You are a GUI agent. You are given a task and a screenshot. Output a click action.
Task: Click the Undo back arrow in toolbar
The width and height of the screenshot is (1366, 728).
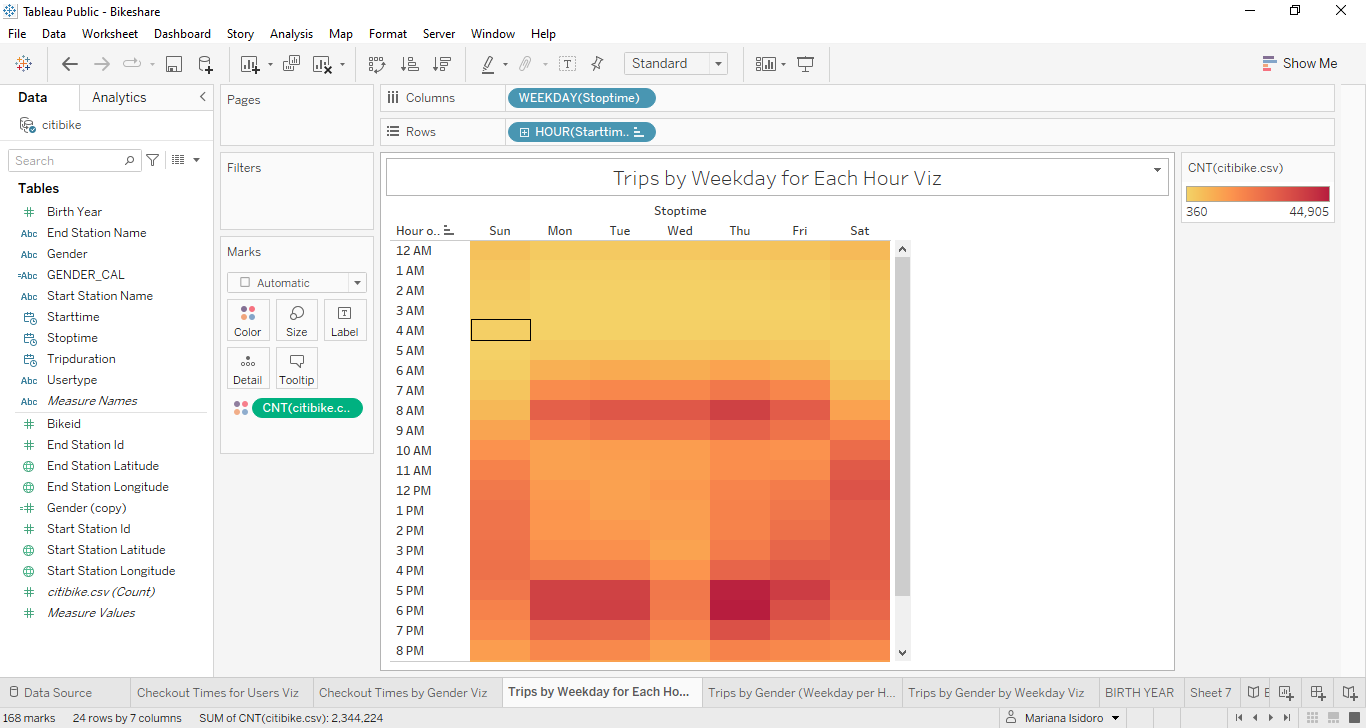pos(69,64)
